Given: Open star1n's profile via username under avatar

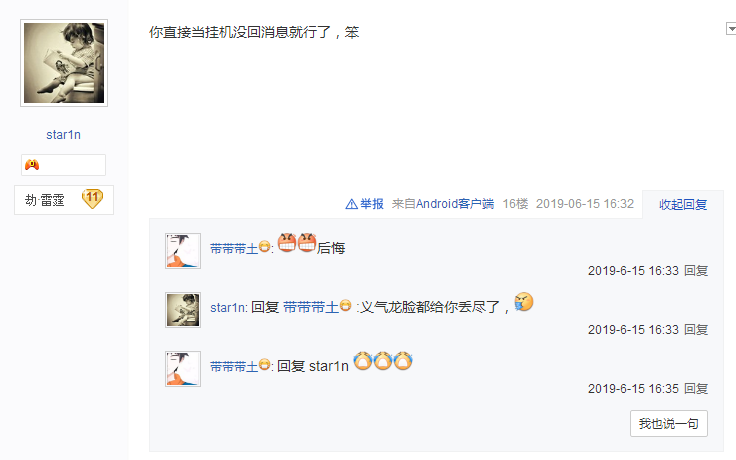Looking at the screenshot, I should pos(63,135).
